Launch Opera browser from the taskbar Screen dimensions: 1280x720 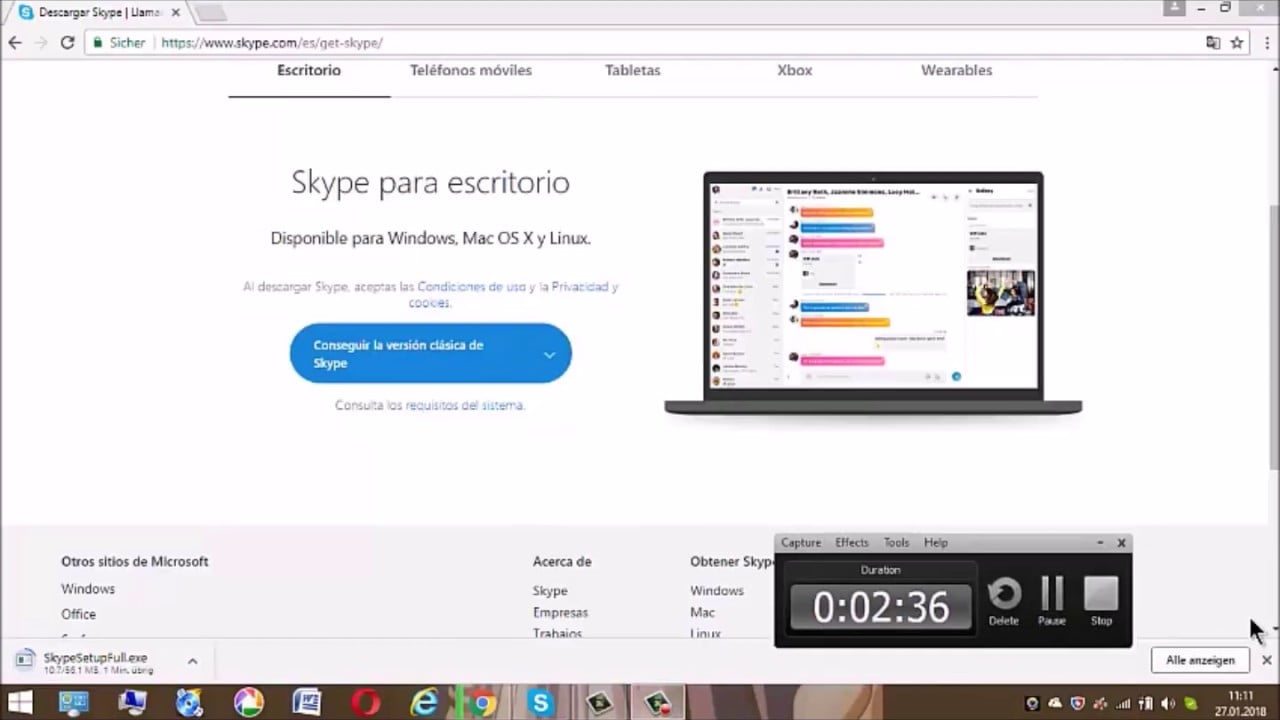[x=365, y=702]
